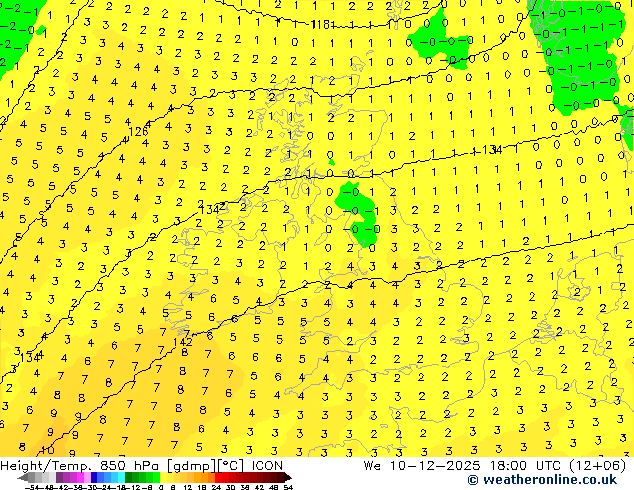The height and width of the screenshot is (490, 634).
Task: Click the '118' contour height label
Action: 320,25
